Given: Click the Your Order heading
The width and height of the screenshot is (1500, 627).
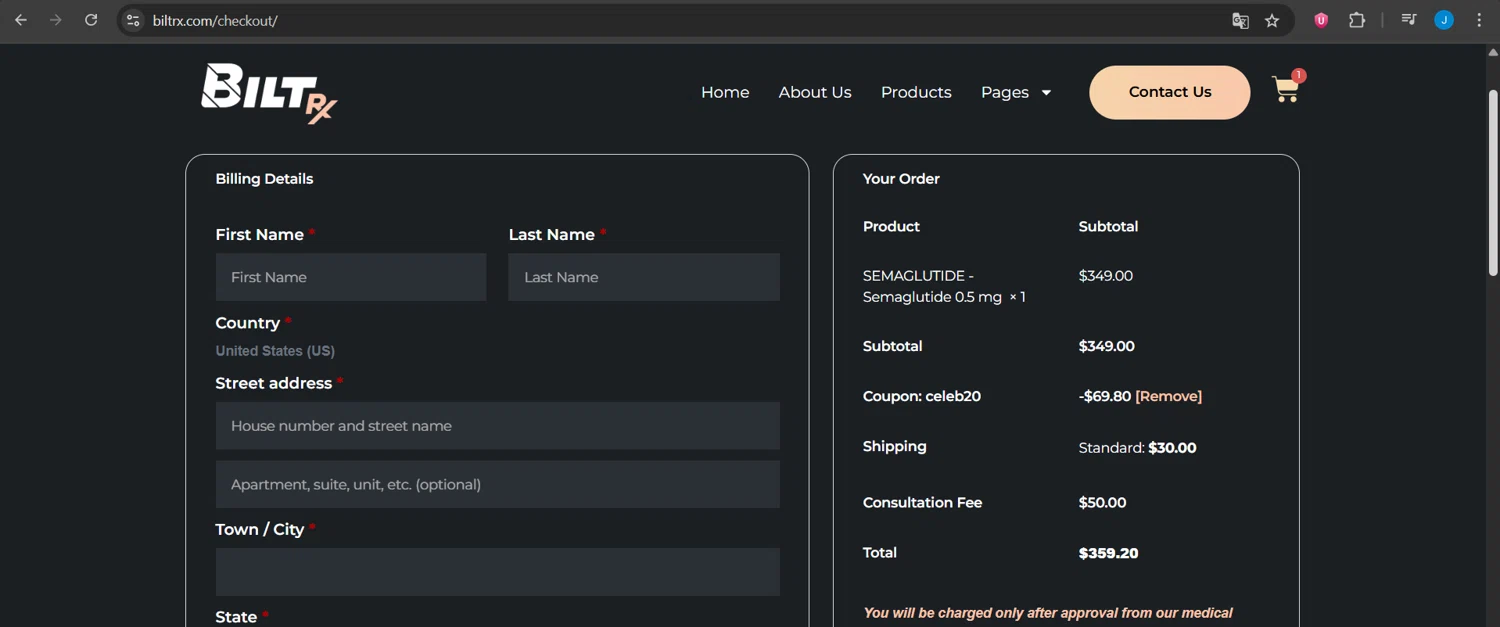Looking at the screenshot, I should pos(901,179).
